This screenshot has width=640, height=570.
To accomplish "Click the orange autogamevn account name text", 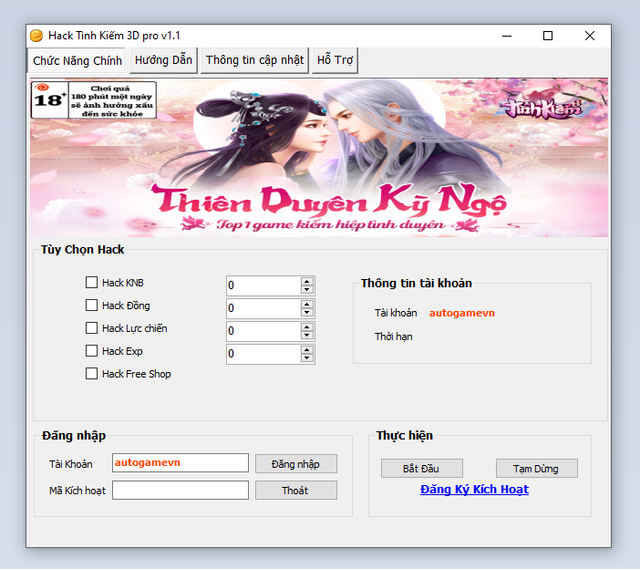I will (462, 313).
